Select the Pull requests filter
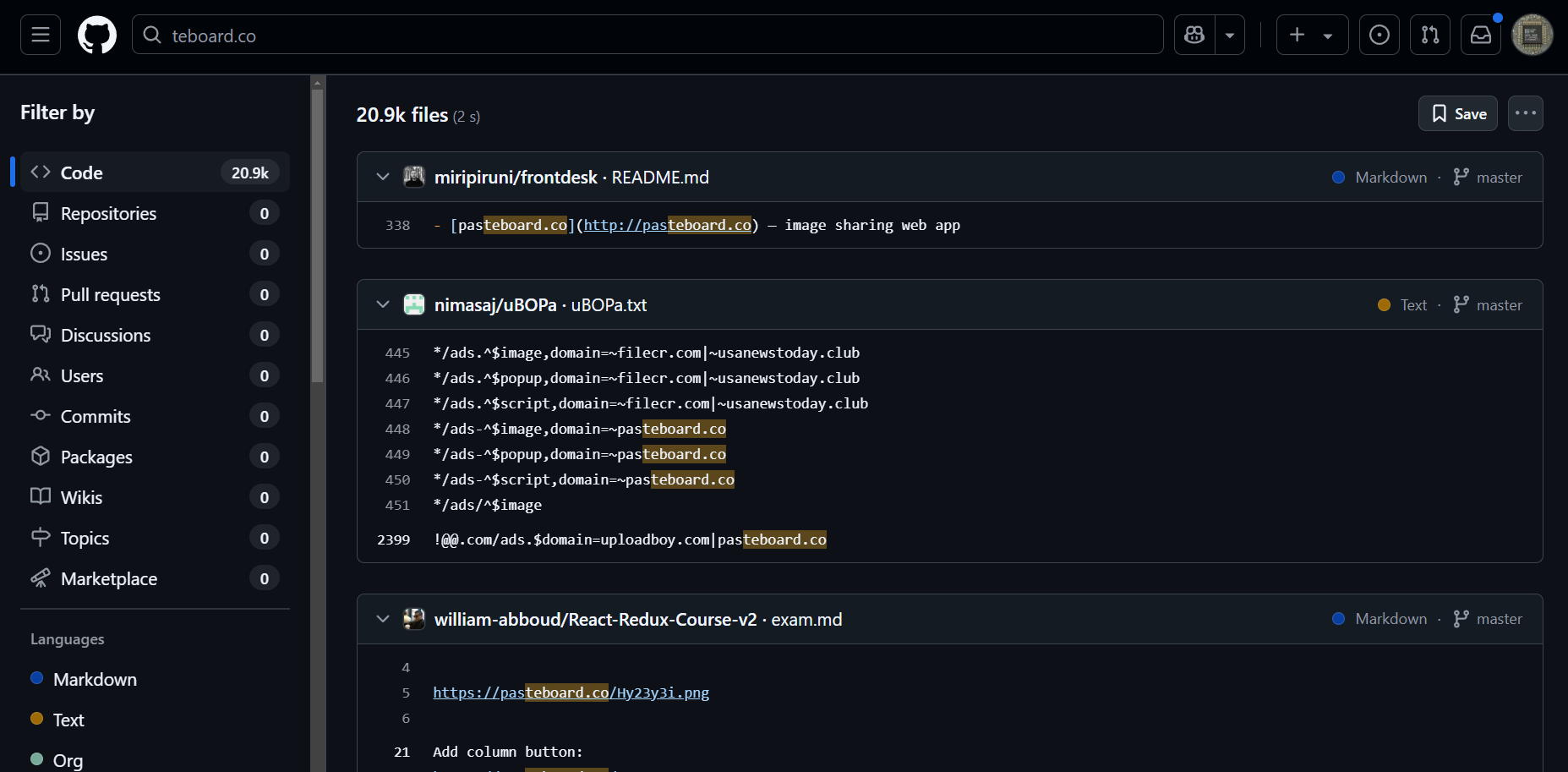The height and width of the screenshot is (772, 1568). (x=155, y=294)
